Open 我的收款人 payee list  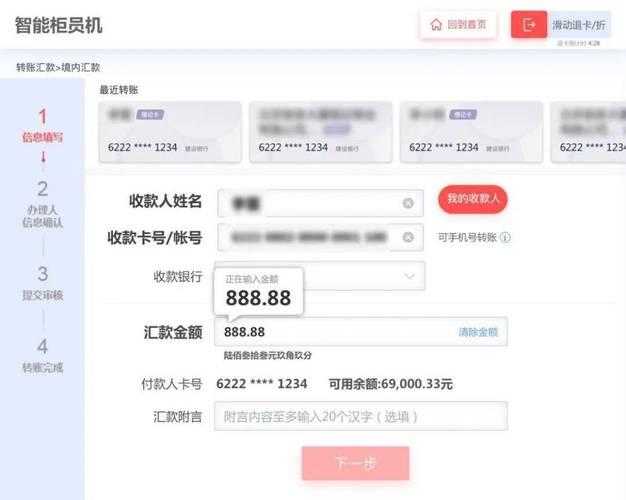[x=473, y=198]
